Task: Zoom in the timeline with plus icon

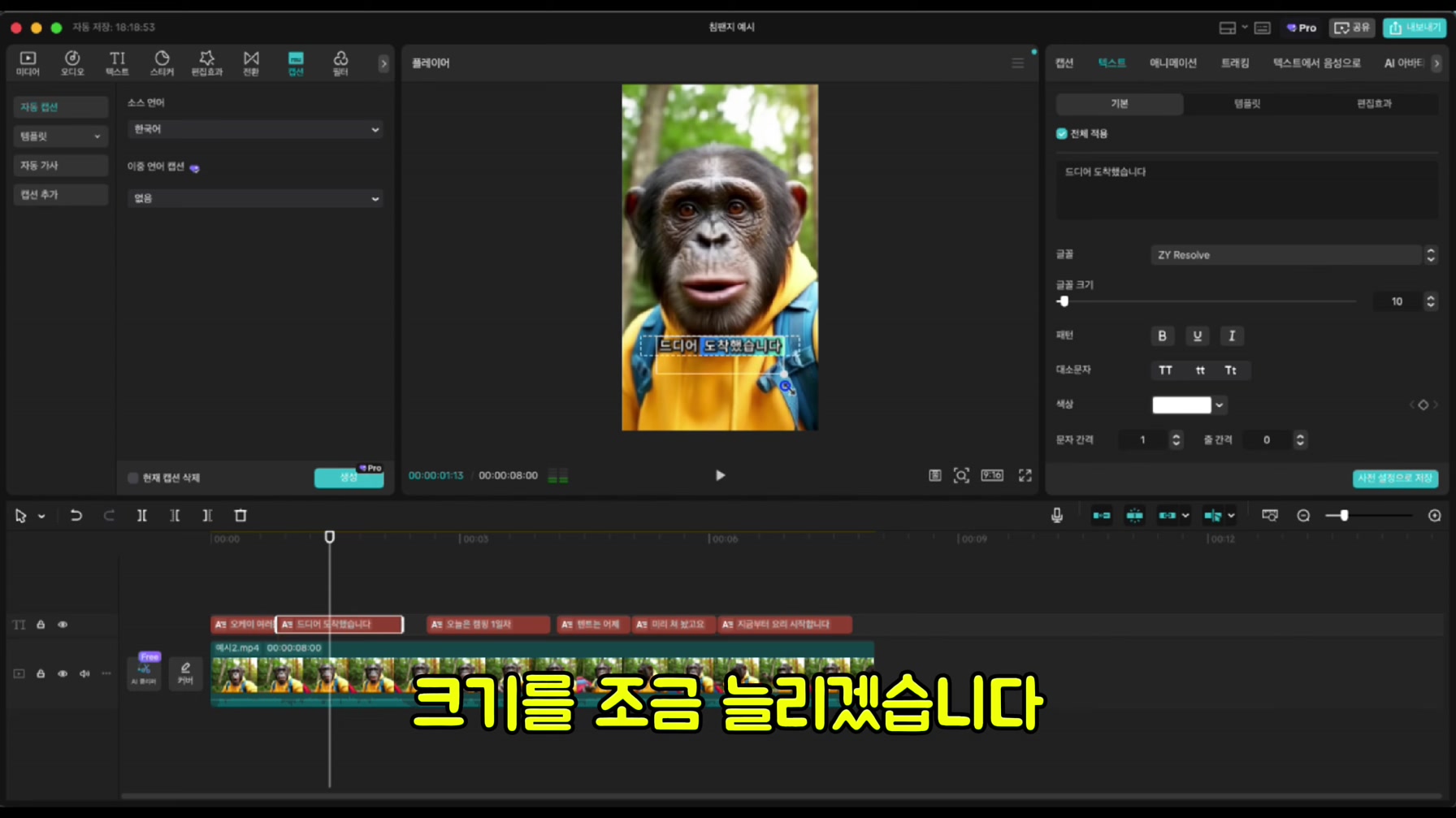Action: click(x=1434, y=515)
